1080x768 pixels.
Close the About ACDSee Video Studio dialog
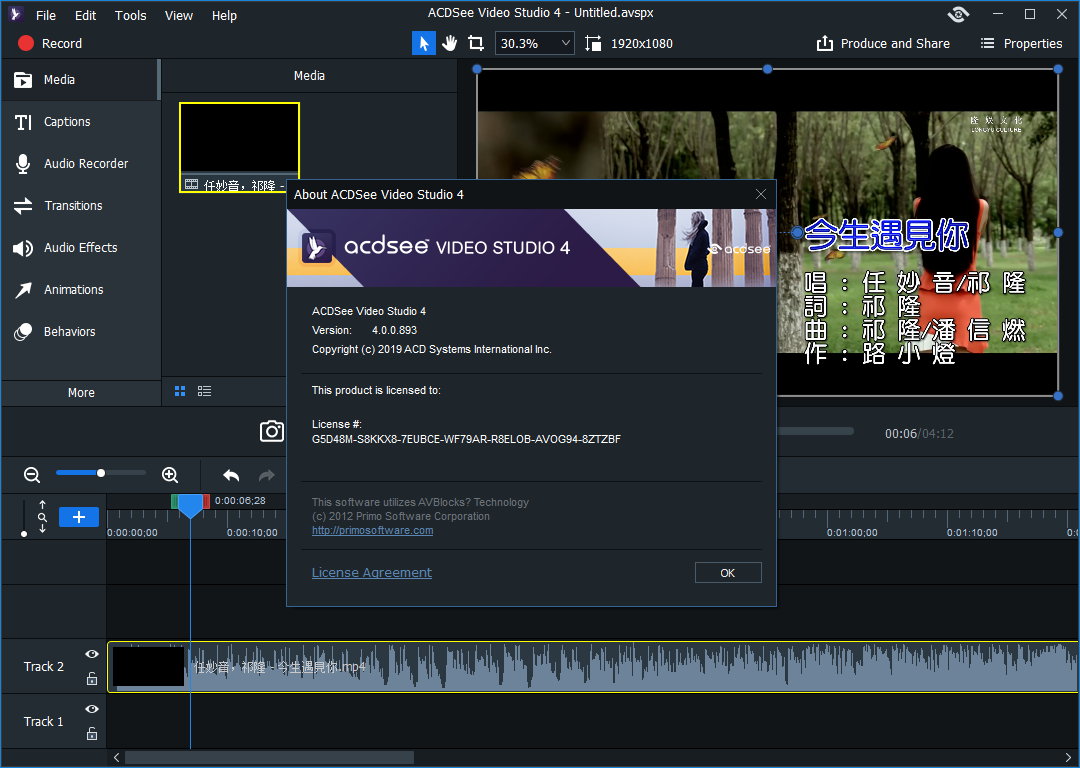[x=760, y=194]
